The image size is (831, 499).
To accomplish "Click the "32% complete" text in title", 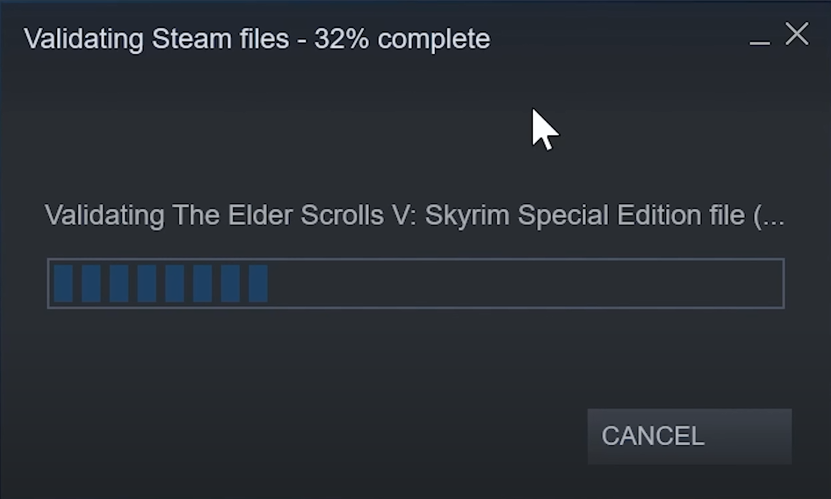I will pyautogui.click(x=402, y=39).
